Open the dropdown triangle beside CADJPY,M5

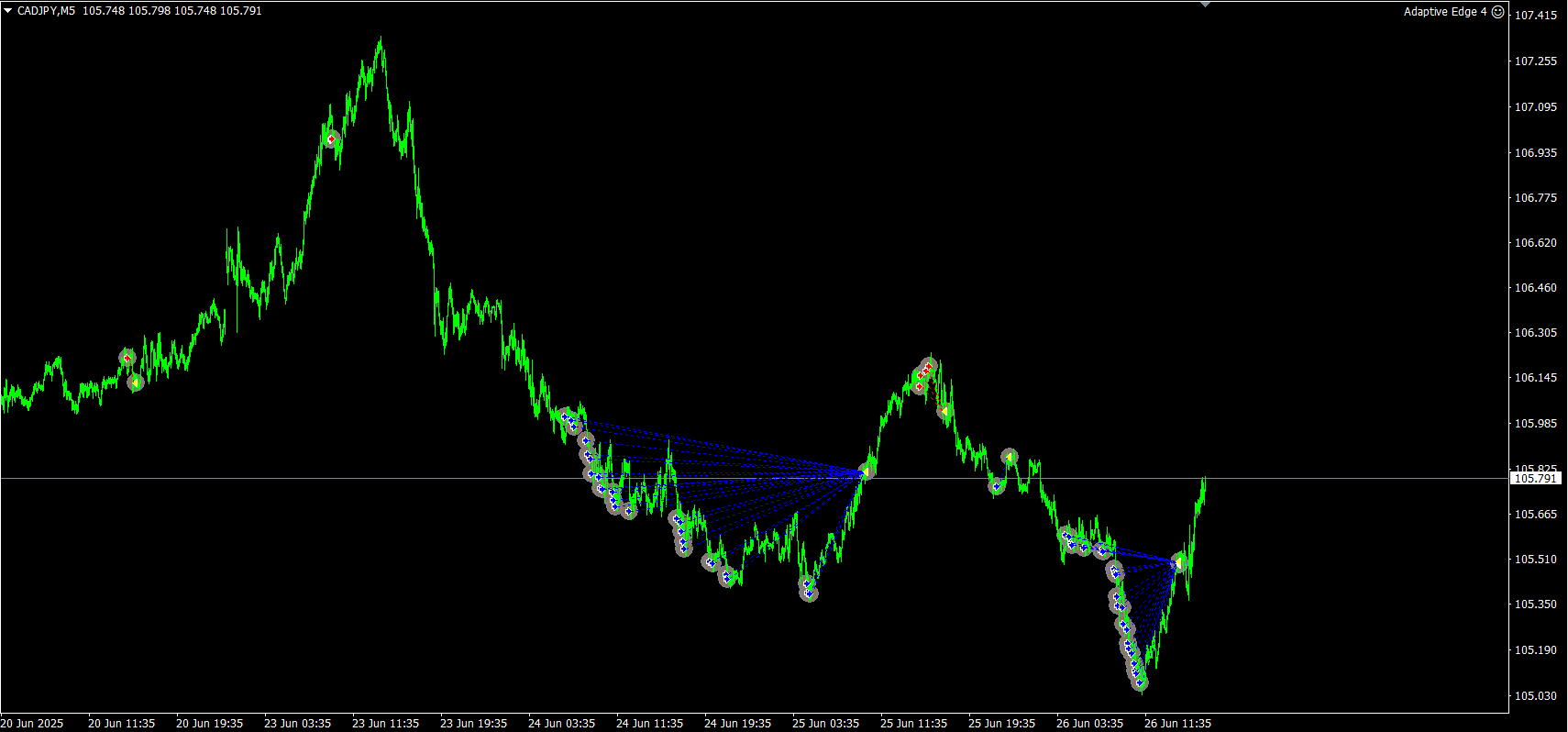tap(7, 11)
